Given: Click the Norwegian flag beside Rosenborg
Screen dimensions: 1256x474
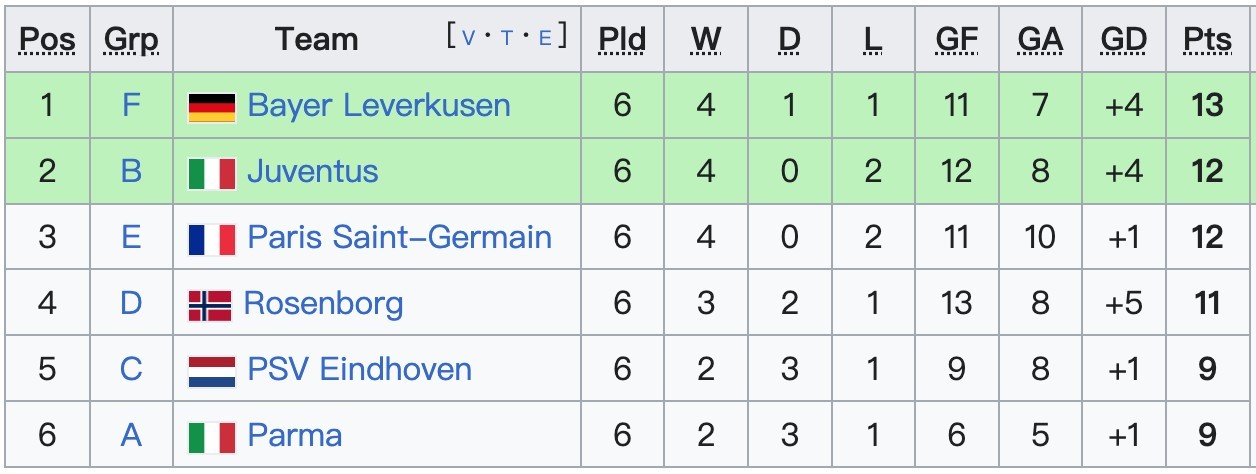Looking at the screenshot, I should click(210, 305).
